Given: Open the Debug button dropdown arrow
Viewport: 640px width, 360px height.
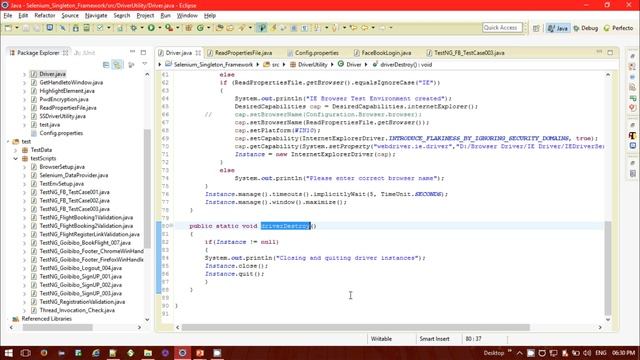Looking at the screenshot, I should [142, 28].
